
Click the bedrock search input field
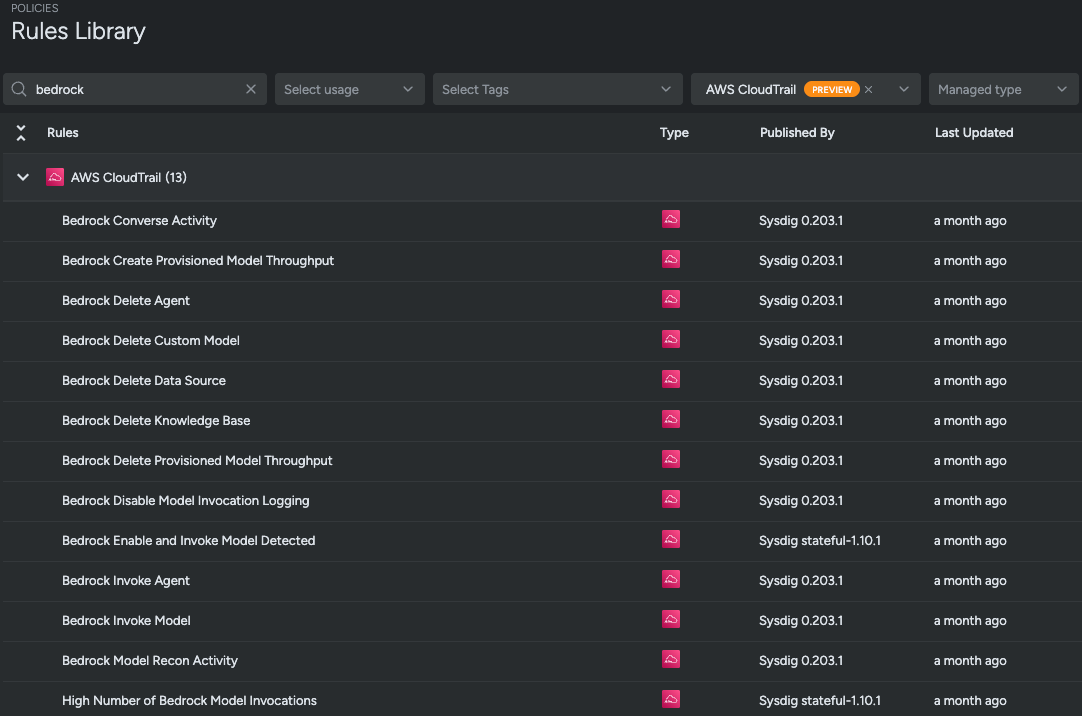tap(135, 89)
